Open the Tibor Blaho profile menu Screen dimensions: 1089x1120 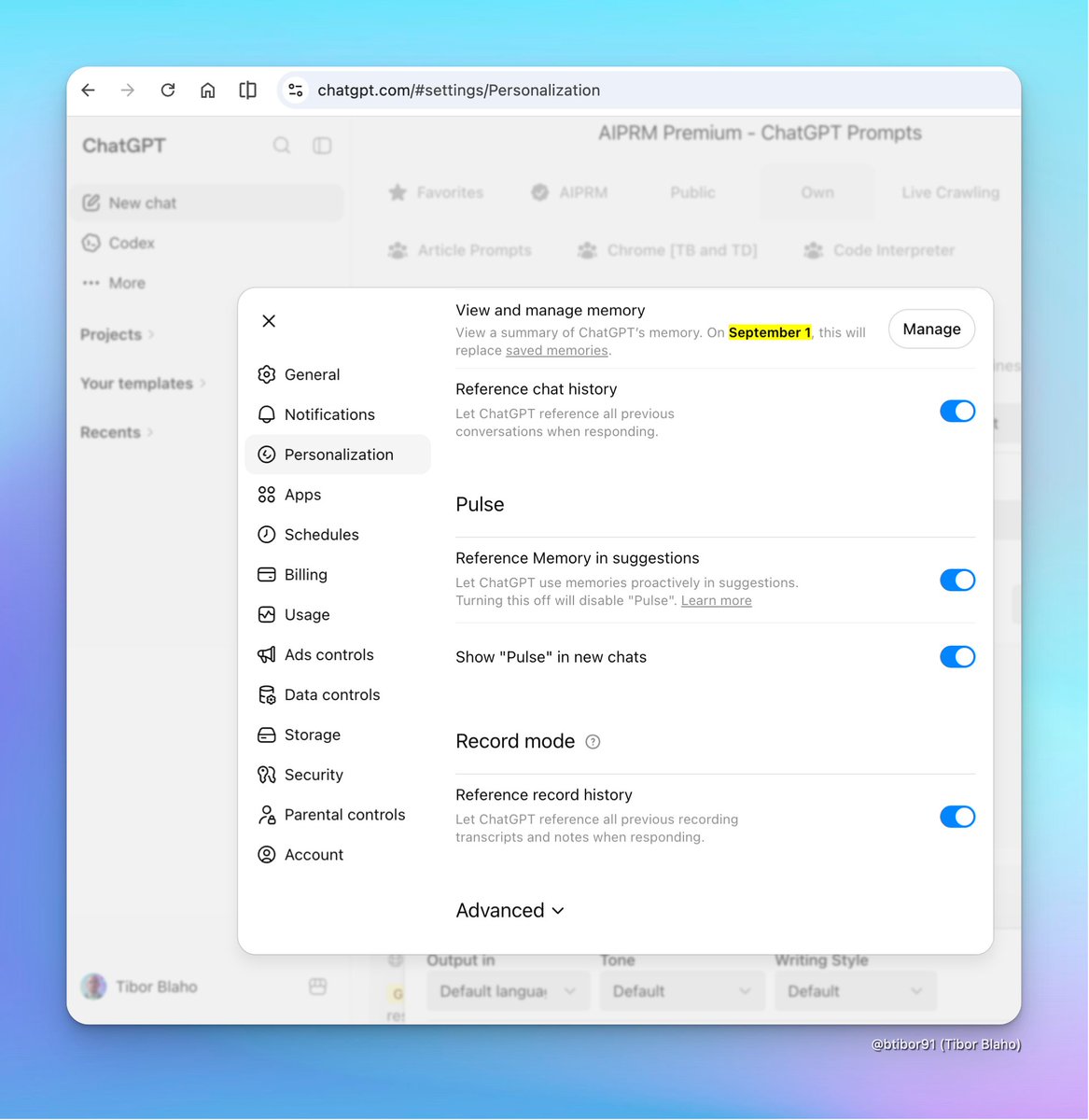click(140, 987)
